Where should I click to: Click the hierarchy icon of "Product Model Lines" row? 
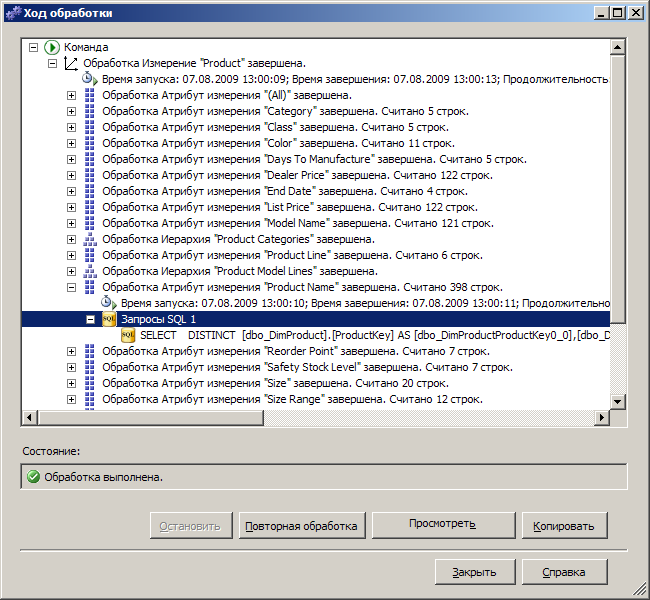pos(90,272)
